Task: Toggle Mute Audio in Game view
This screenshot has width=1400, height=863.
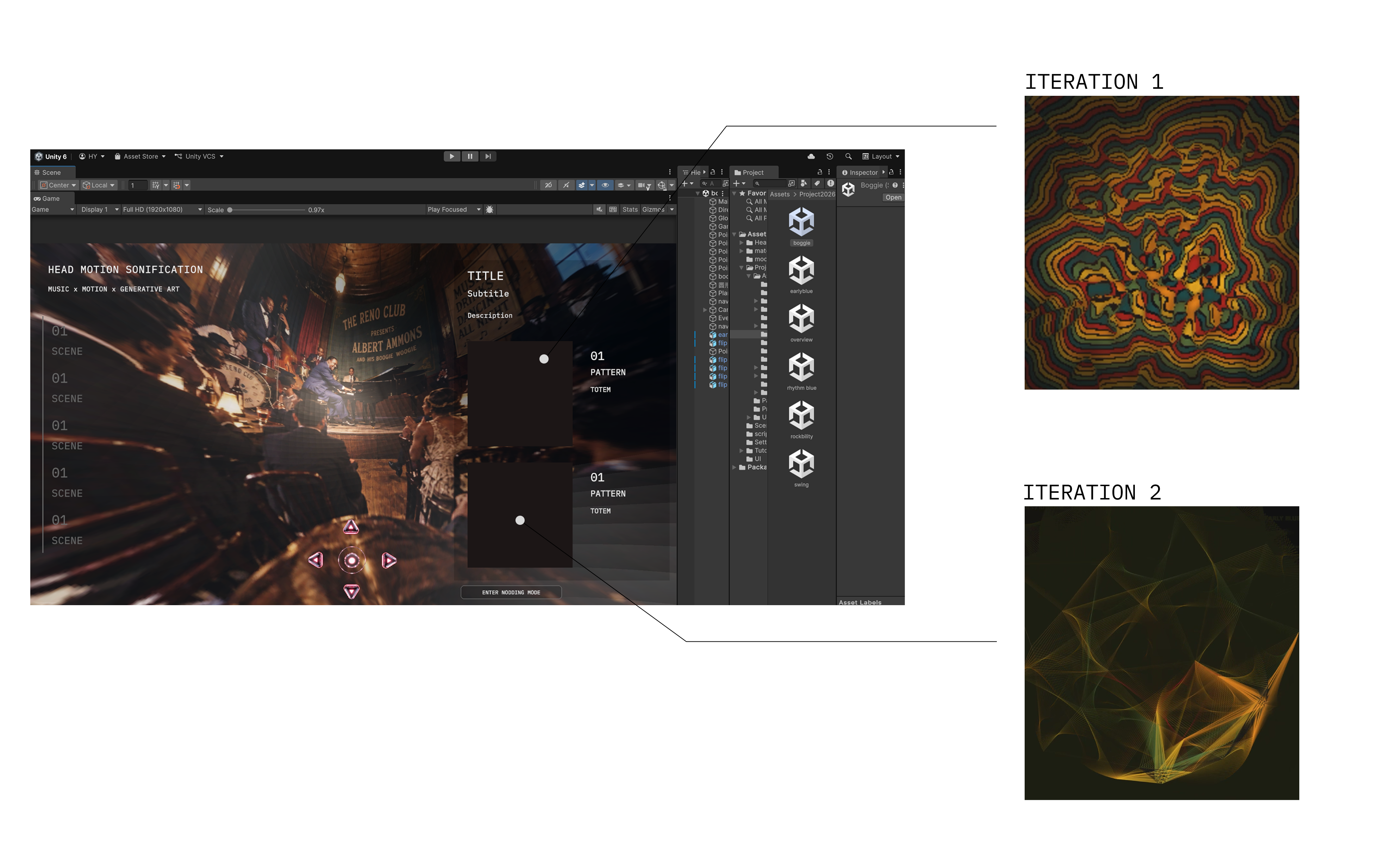Action: pos(599,210)
